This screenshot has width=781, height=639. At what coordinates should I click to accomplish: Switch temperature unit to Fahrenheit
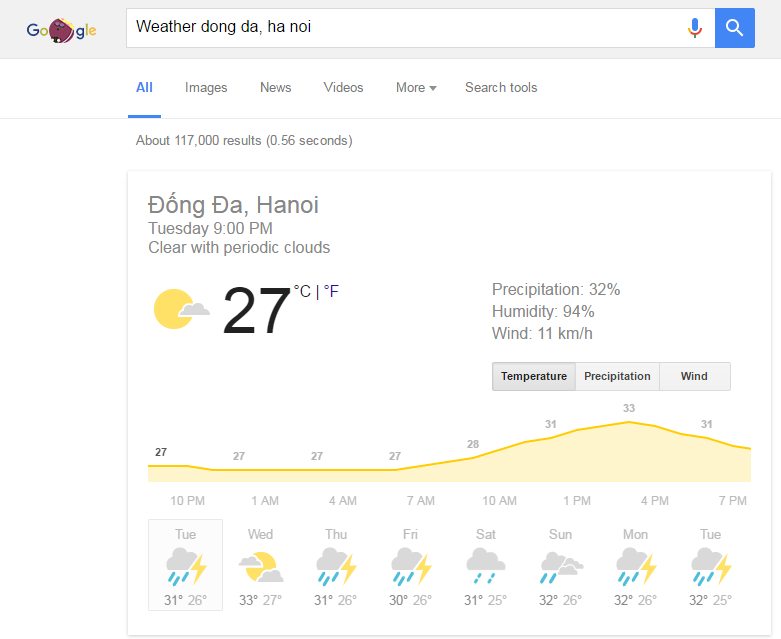click(x=332, y=291)
